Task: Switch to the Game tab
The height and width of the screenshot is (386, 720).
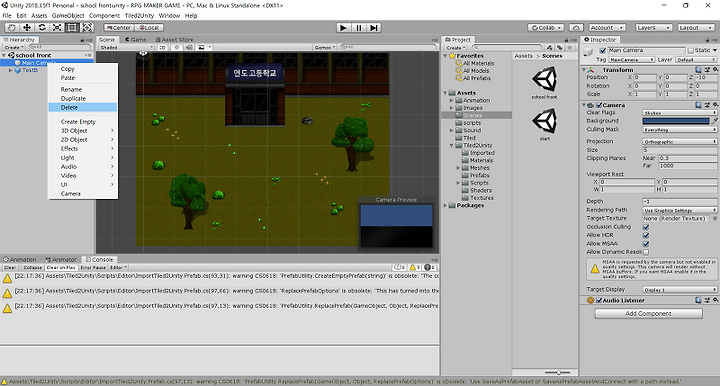Action: (135, 40)
